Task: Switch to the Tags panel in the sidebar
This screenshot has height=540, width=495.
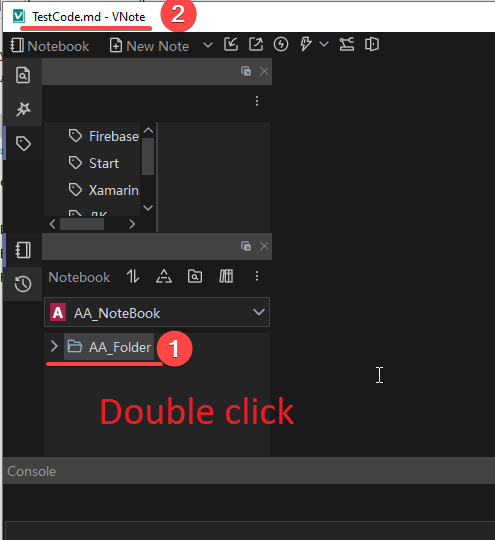Action: [x=23, y=143]
